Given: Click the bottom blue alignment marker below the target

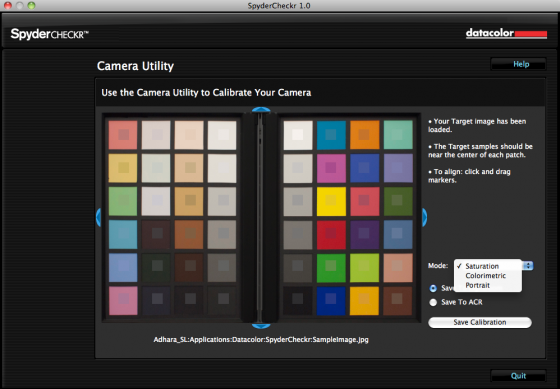Looking at the screenshot, I should click(261, 326).
